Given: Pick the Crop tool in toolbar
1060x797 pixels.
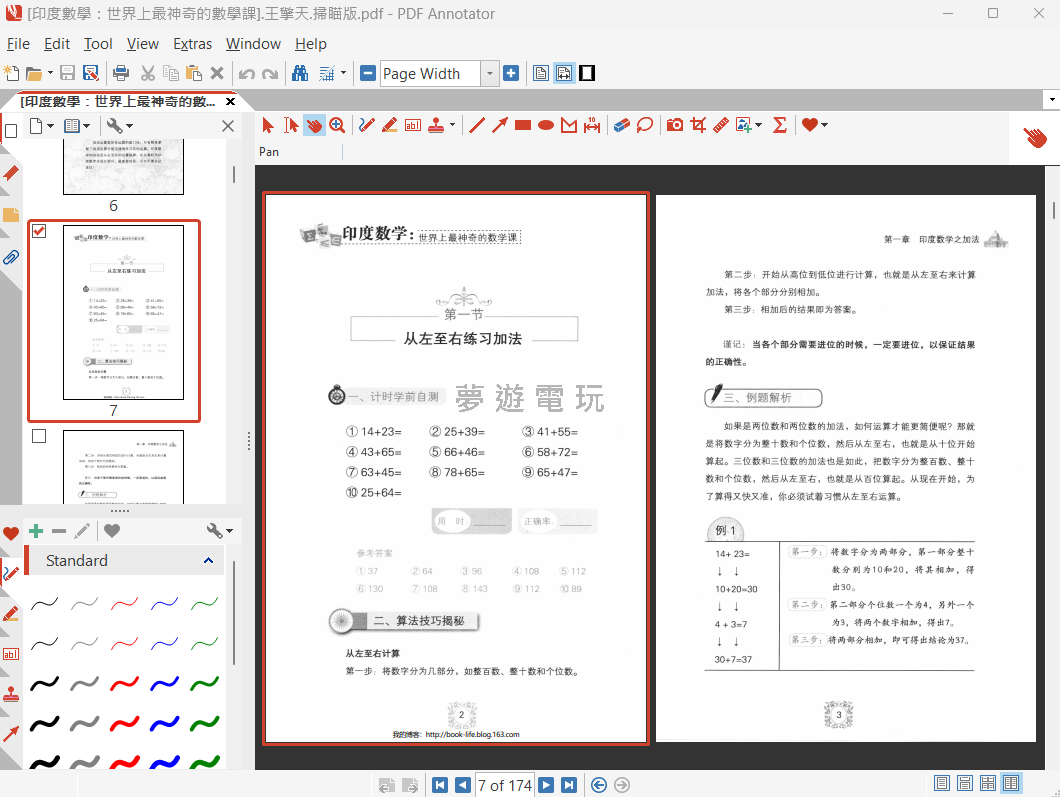Looking at the screenshot, I should pos(698,125).
